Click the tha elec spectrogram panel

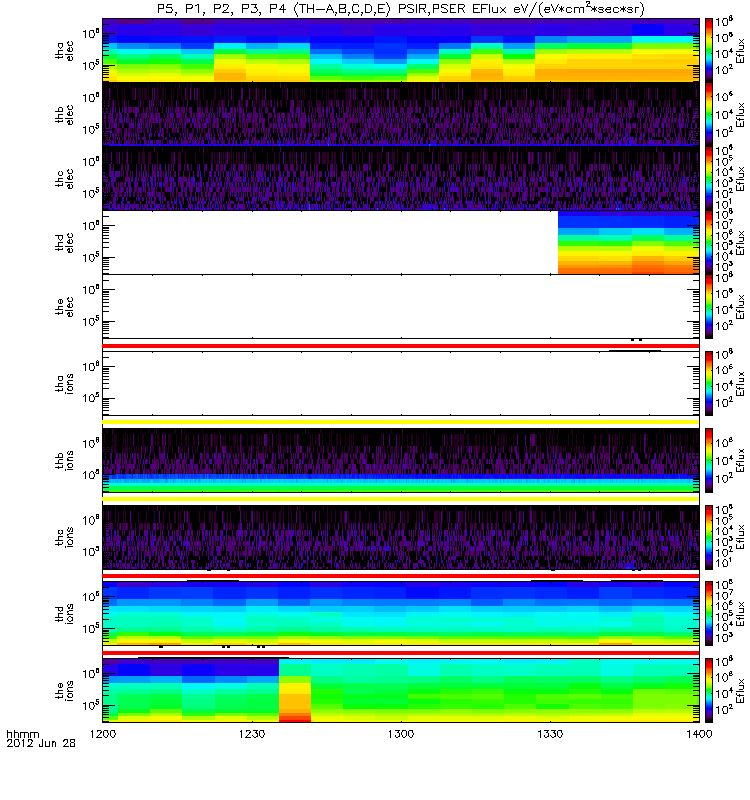point(401,50)
